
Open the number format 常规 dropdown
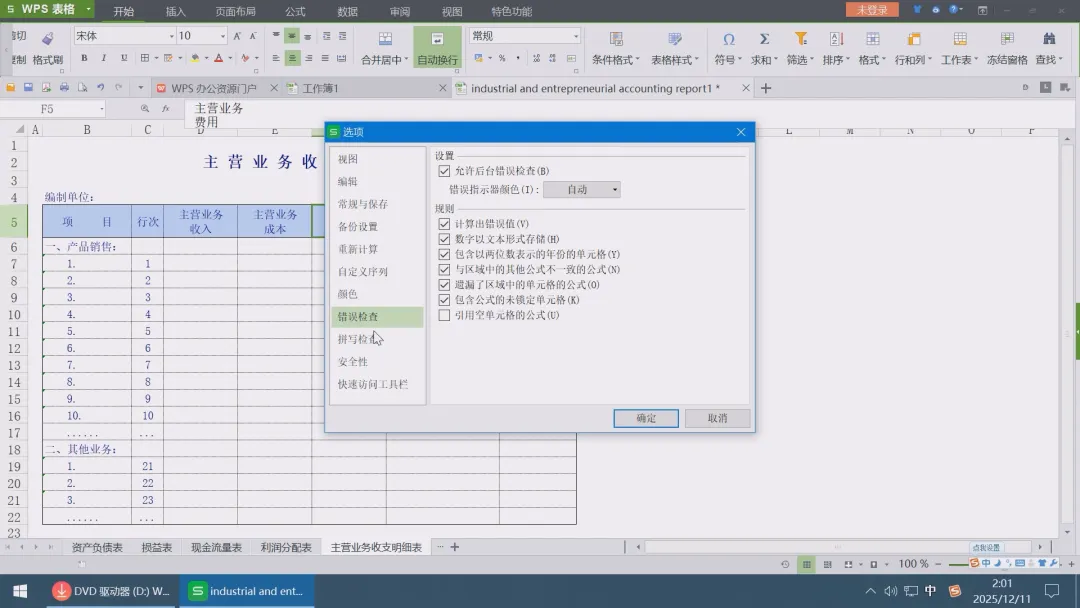576,36
